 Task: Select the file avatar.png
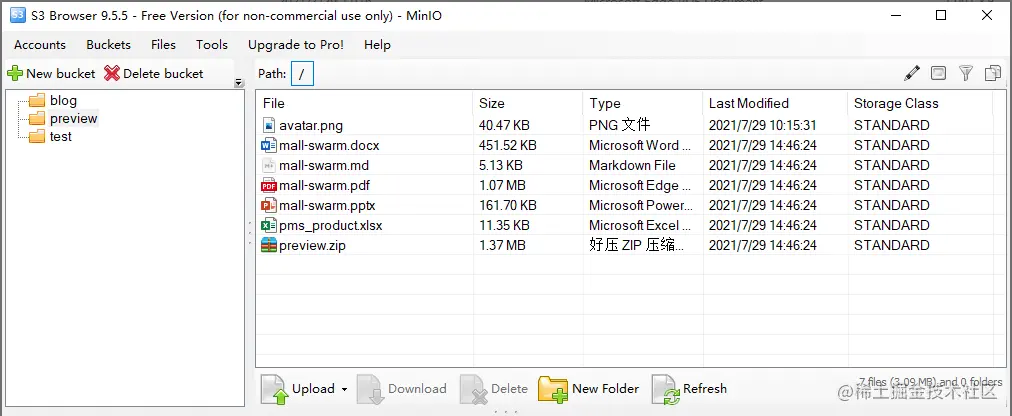[311, 125]
